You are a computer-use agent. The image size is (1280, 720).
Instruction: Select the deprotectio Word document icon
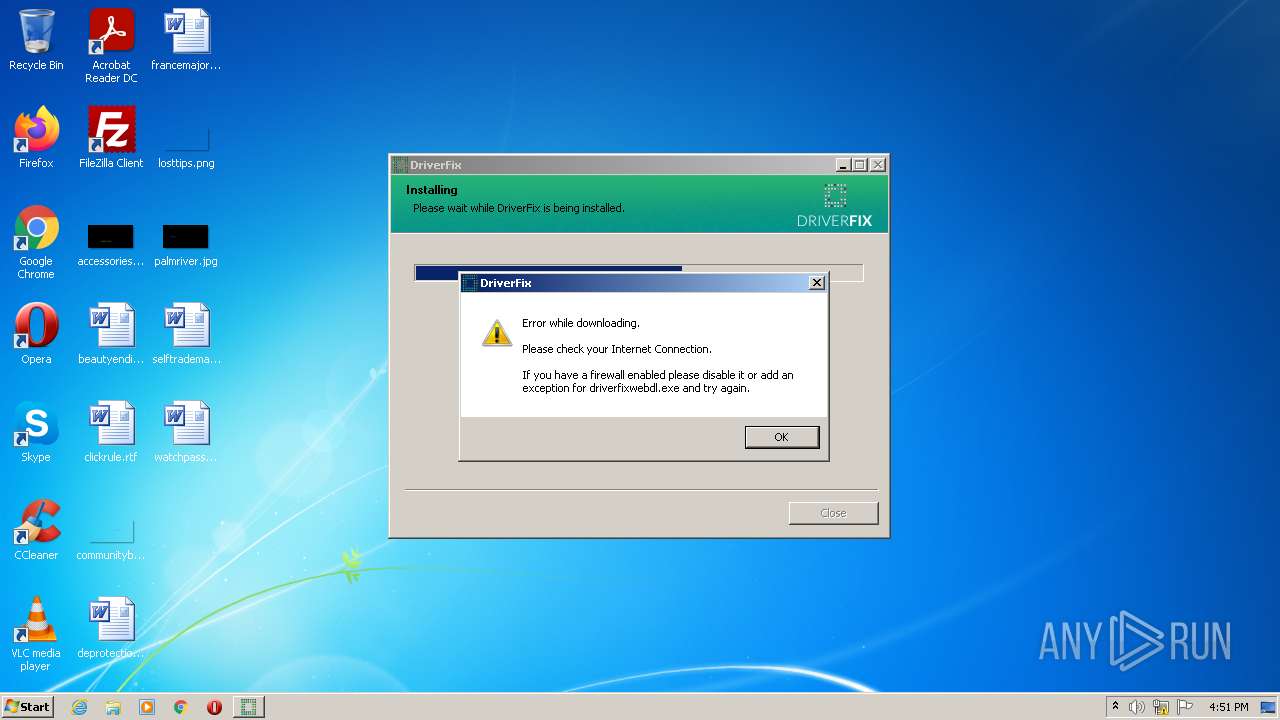tap(111, 628)
